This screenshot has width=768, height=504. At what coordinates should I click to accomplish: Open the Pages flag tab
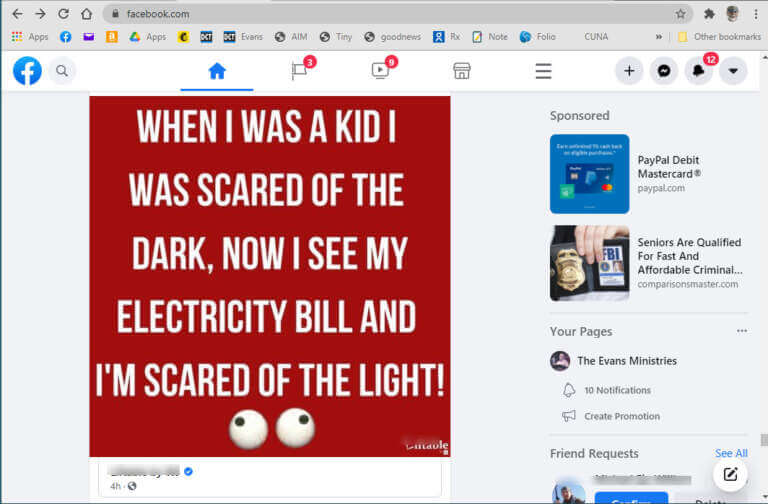[x=299, y=72]
